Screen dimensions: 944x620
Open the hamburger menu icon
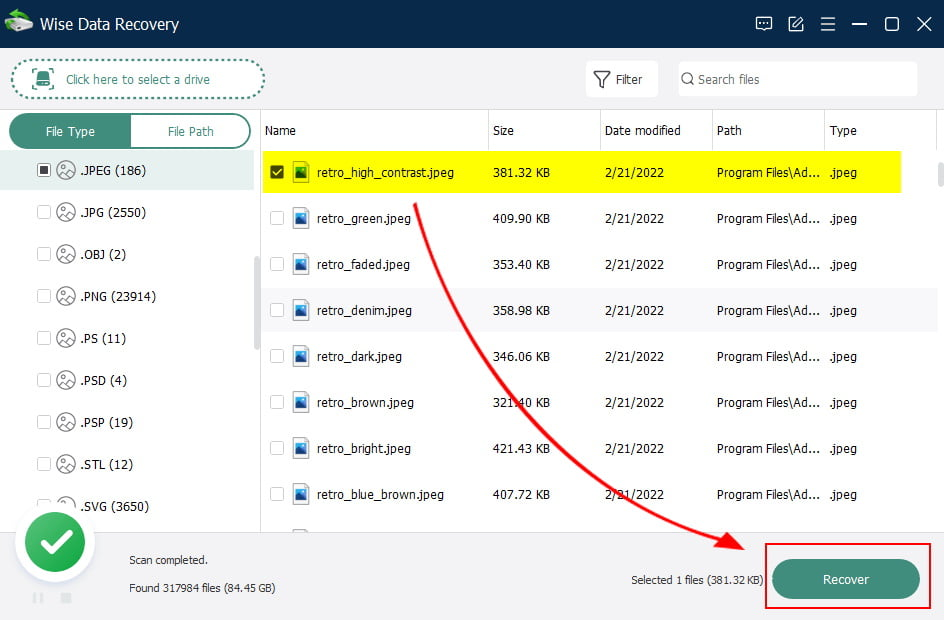(x=828, y=24)
